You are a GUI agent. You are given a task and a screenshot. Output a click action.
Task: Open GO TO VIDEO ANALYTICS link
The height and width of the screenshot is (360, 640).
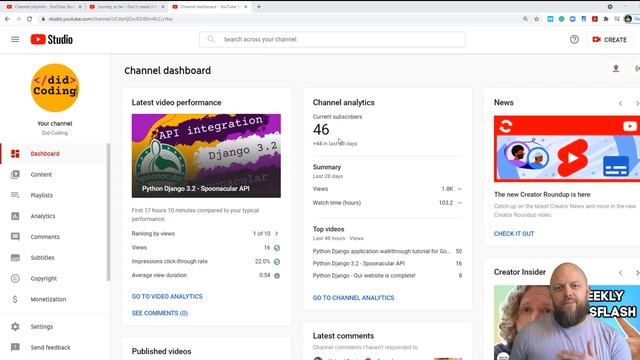tap(167, 296)
